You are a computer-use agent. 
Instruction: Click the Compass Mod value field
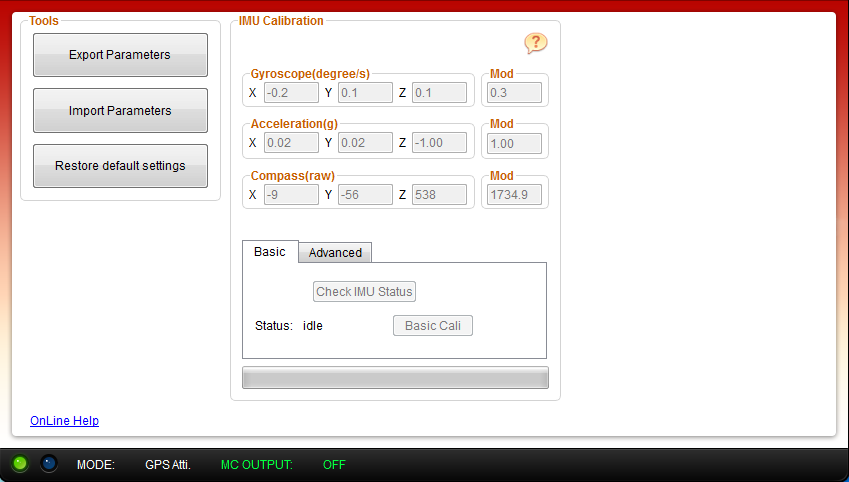pyautogui.click(x=513, y=194)
